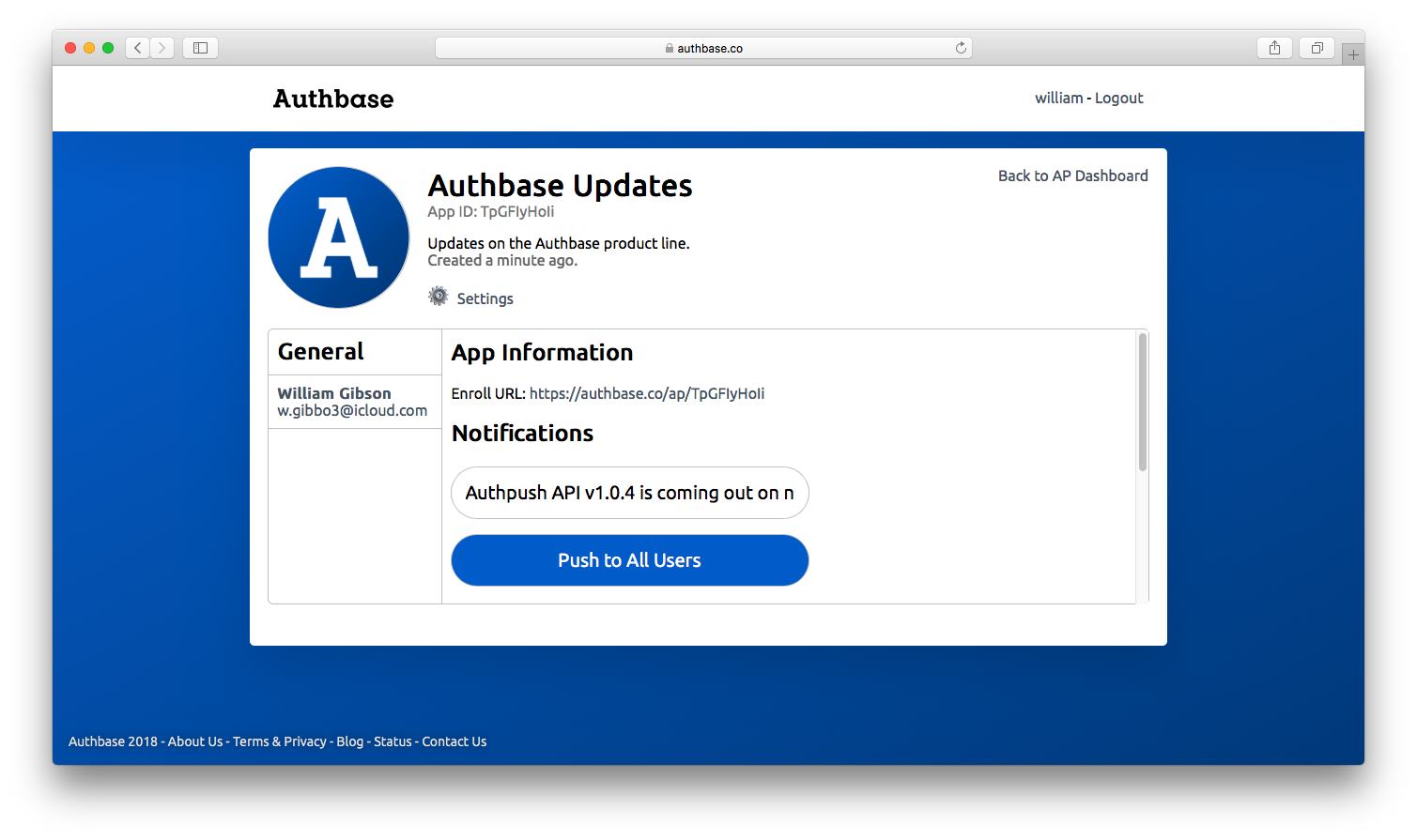This screenshot has height=840, width=1417.
Task: Open the Safari sidebar icon
Action: [199, 47]
